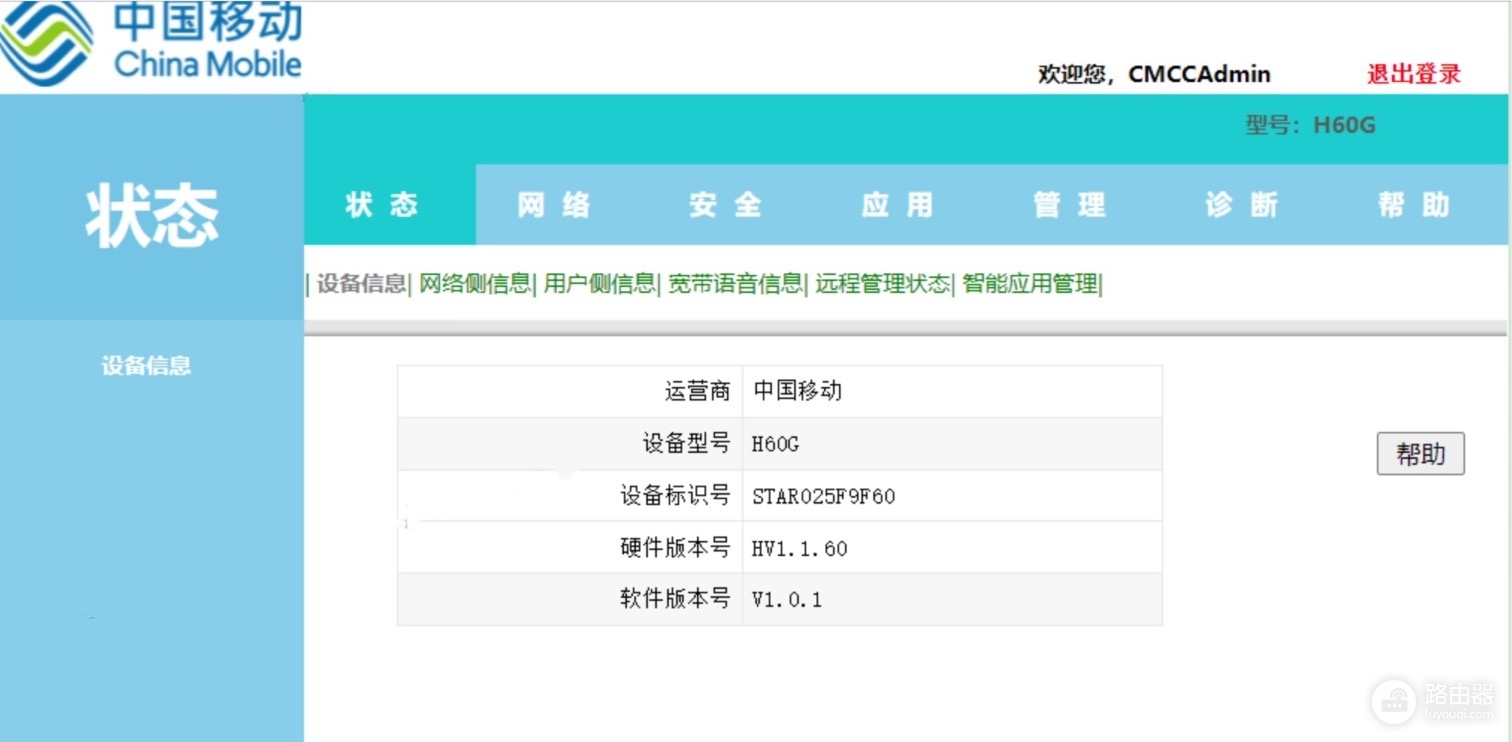Click the V1.0.1 software version
Image resolution: width=1512 pixels, height=742 pixels.
[x=787, y=600]
